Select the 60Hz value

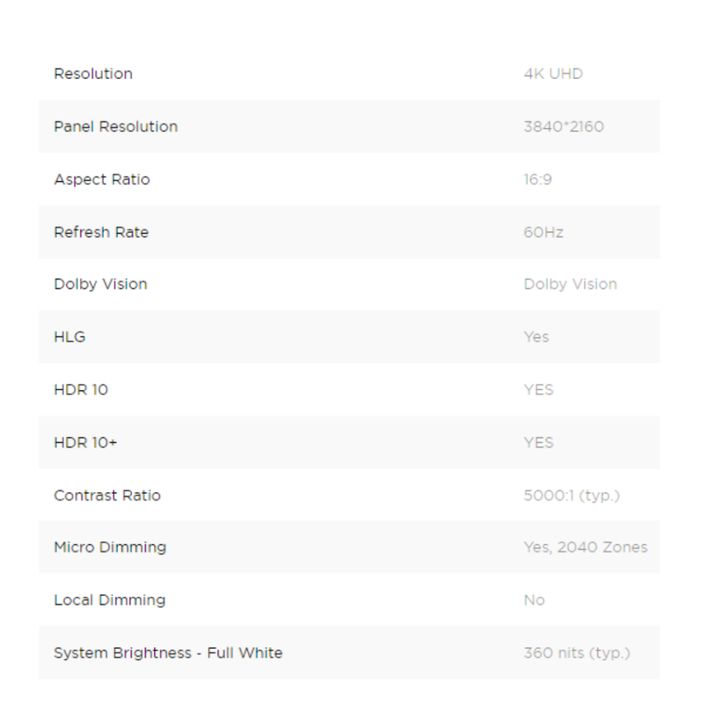543,232
